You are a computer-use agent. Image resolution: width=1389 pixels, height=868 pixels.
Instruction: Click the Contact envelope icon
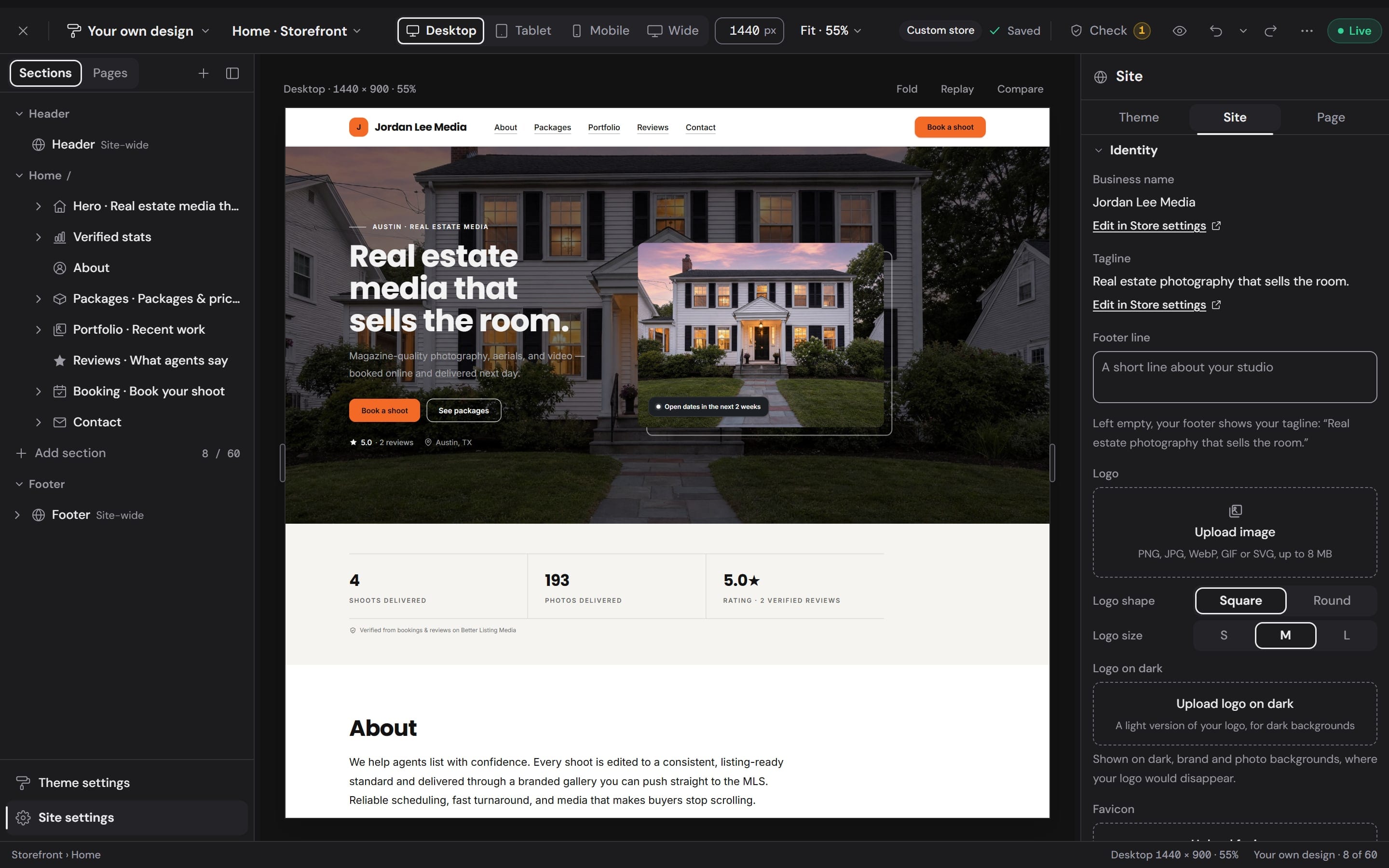click(60, 422)
